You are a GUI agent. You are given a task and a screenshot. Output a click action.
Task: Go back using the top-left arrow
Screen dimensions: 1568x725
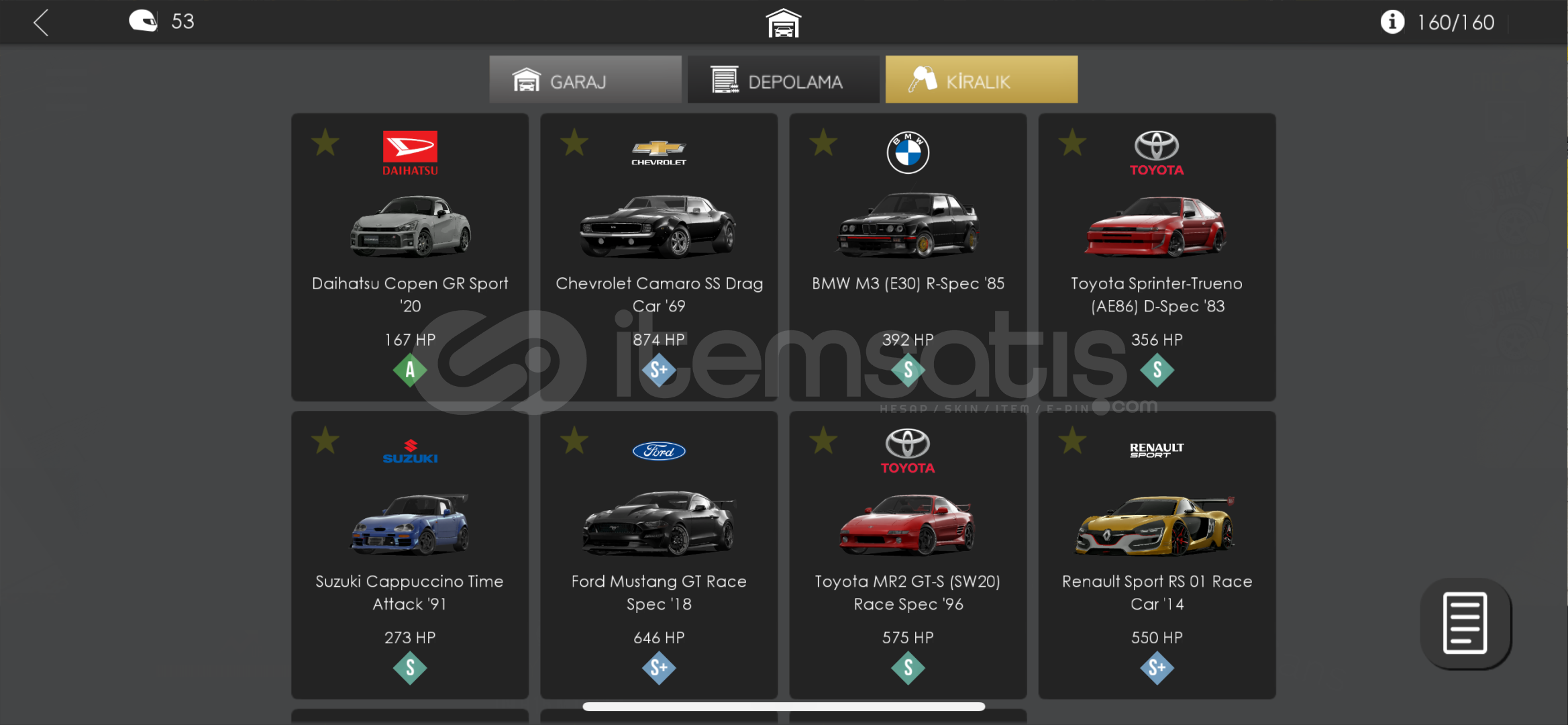(42, 22)
